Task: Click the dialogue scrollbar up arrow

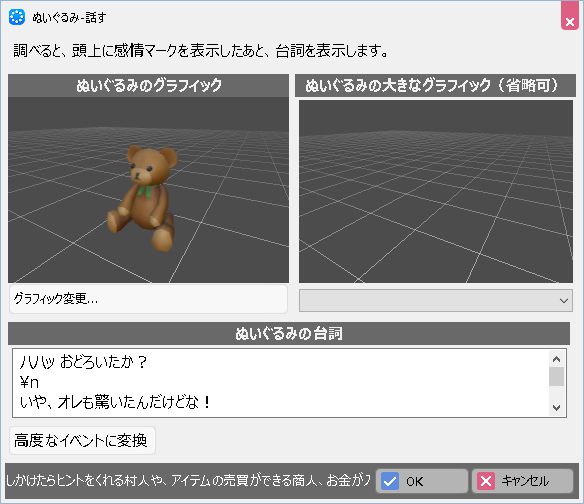Action: click(556, 359)
